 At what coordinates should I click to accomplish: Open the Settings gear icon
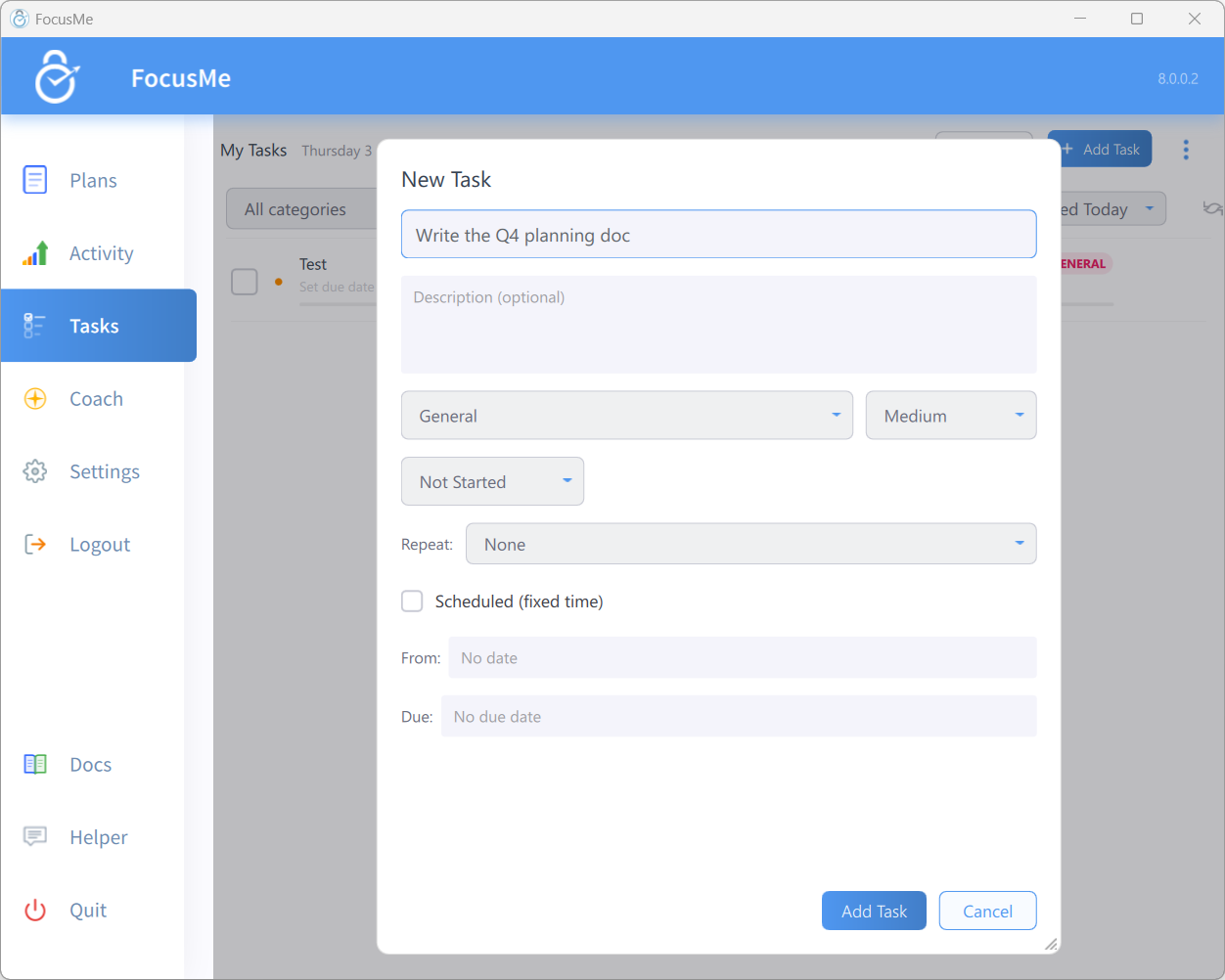point(35,471)
